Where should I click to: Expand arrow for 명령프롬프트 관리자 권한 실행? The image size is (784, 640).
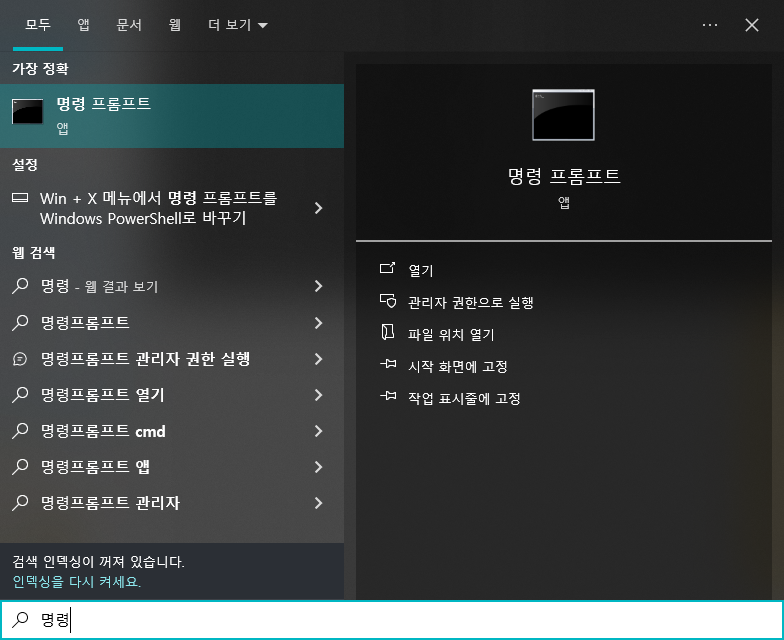pyautogui.click(x=318, y=358)
